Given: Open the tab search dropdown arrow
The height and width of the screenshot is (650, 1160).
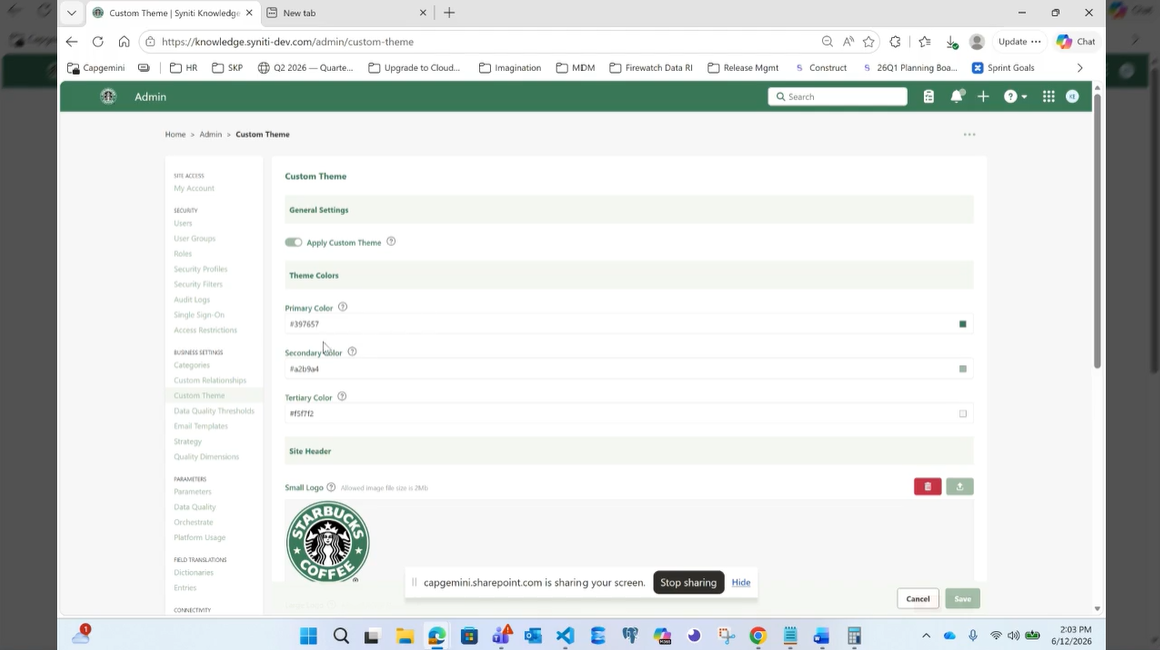Looking at the screenshot, I should 71,13.
